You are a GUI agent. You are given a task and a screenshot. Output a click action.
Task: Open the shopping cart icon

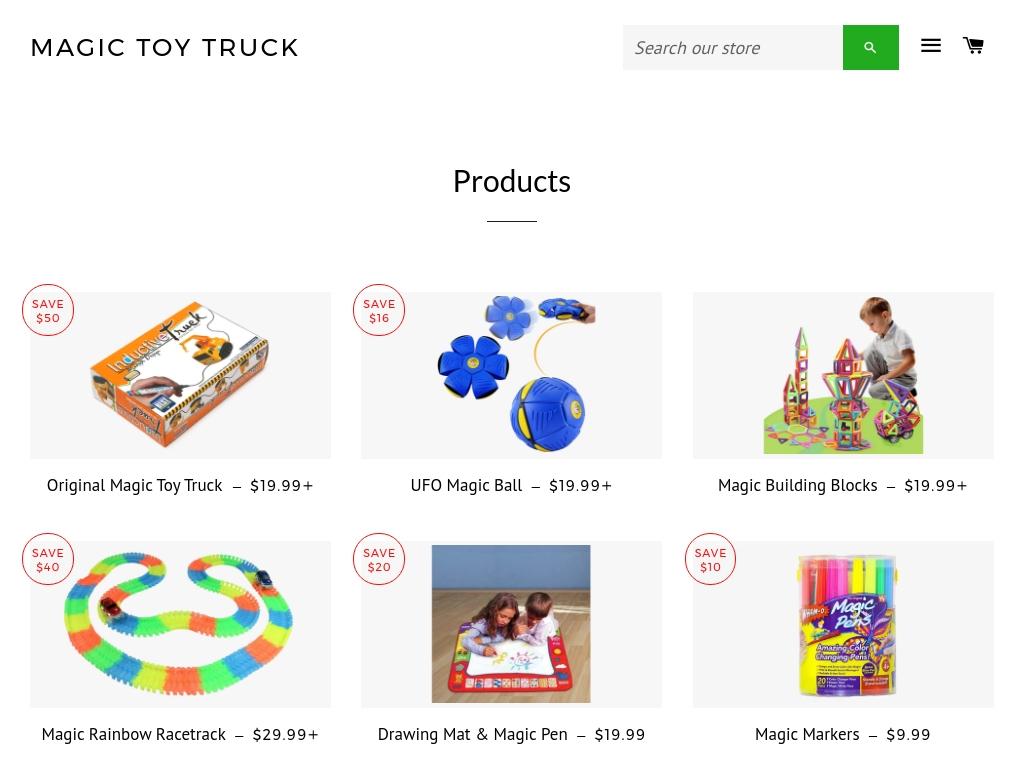[x=973, y=45]
